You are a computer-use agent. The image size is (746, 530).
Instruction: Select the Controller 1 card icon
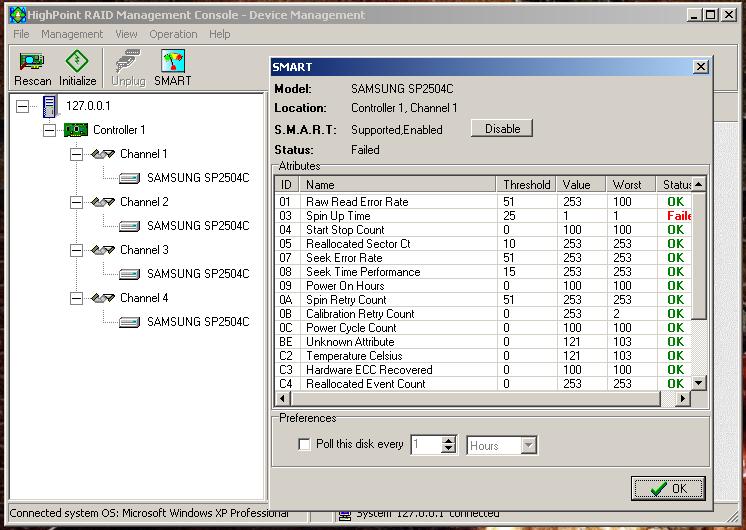click(76, 129)
